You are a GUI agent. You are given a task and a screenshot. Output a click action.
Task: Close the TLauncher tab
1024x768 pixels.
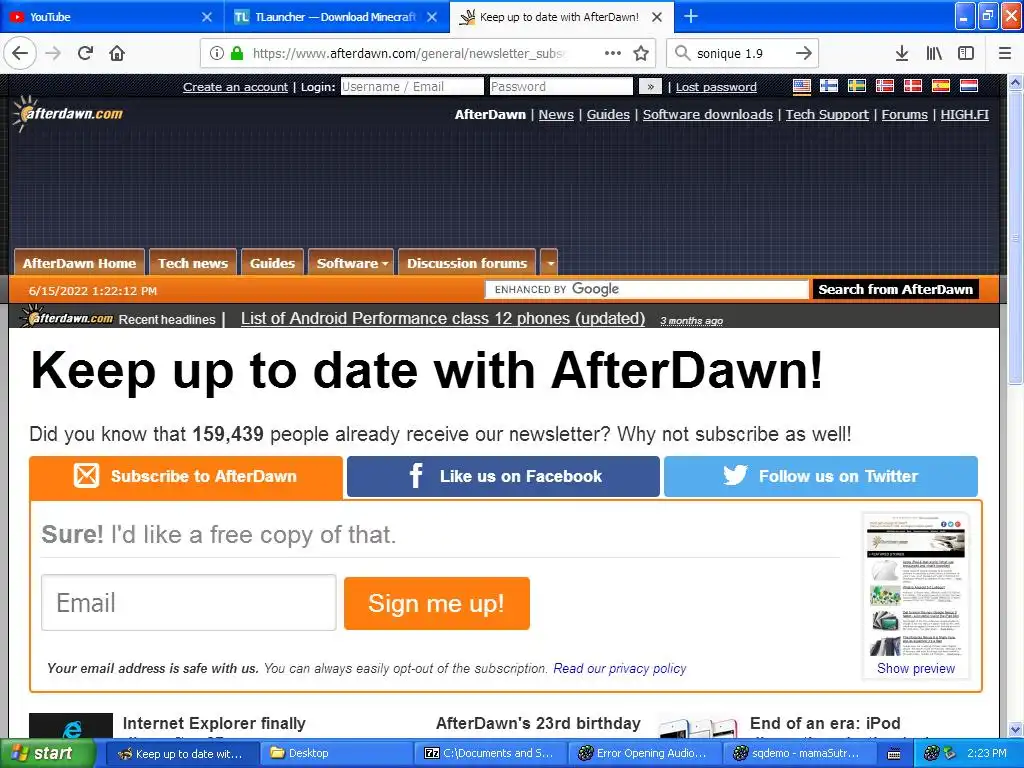(432, 17)
